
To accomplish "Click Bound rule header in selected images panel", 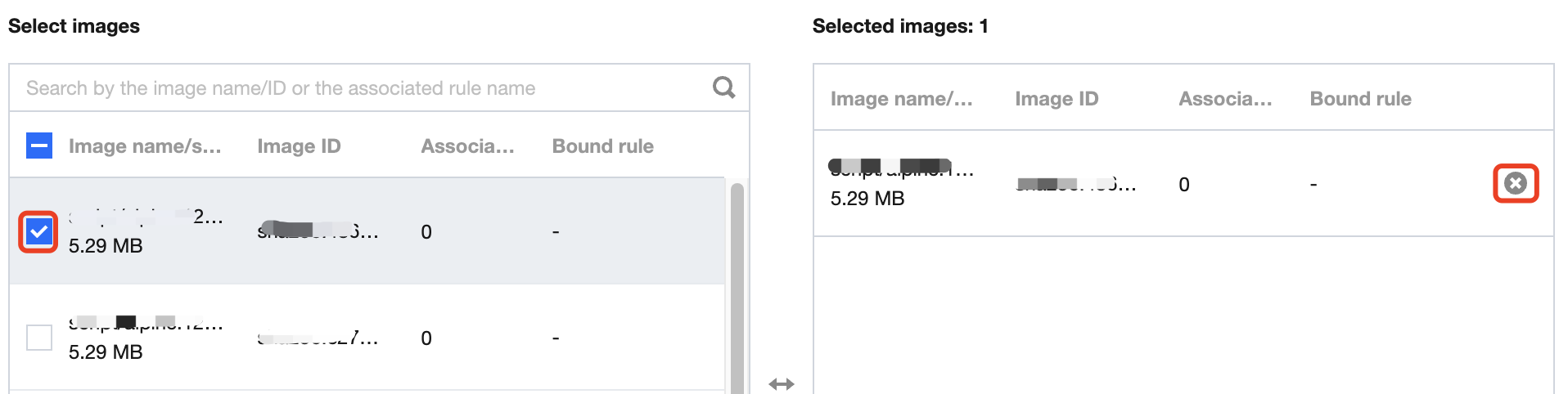I will (1360, 99).
